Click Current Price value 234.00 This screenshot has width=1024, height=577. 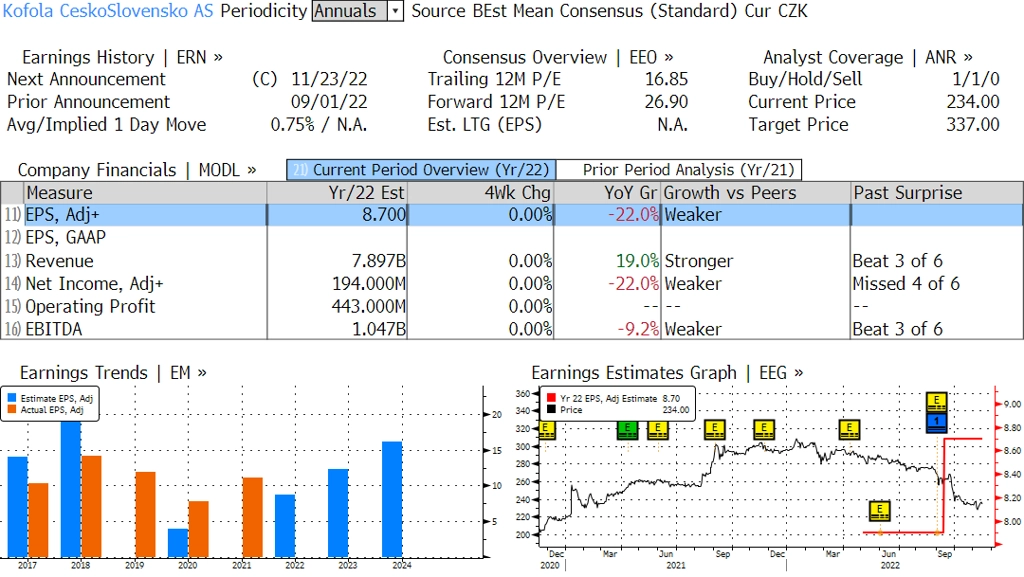(973, 102)
